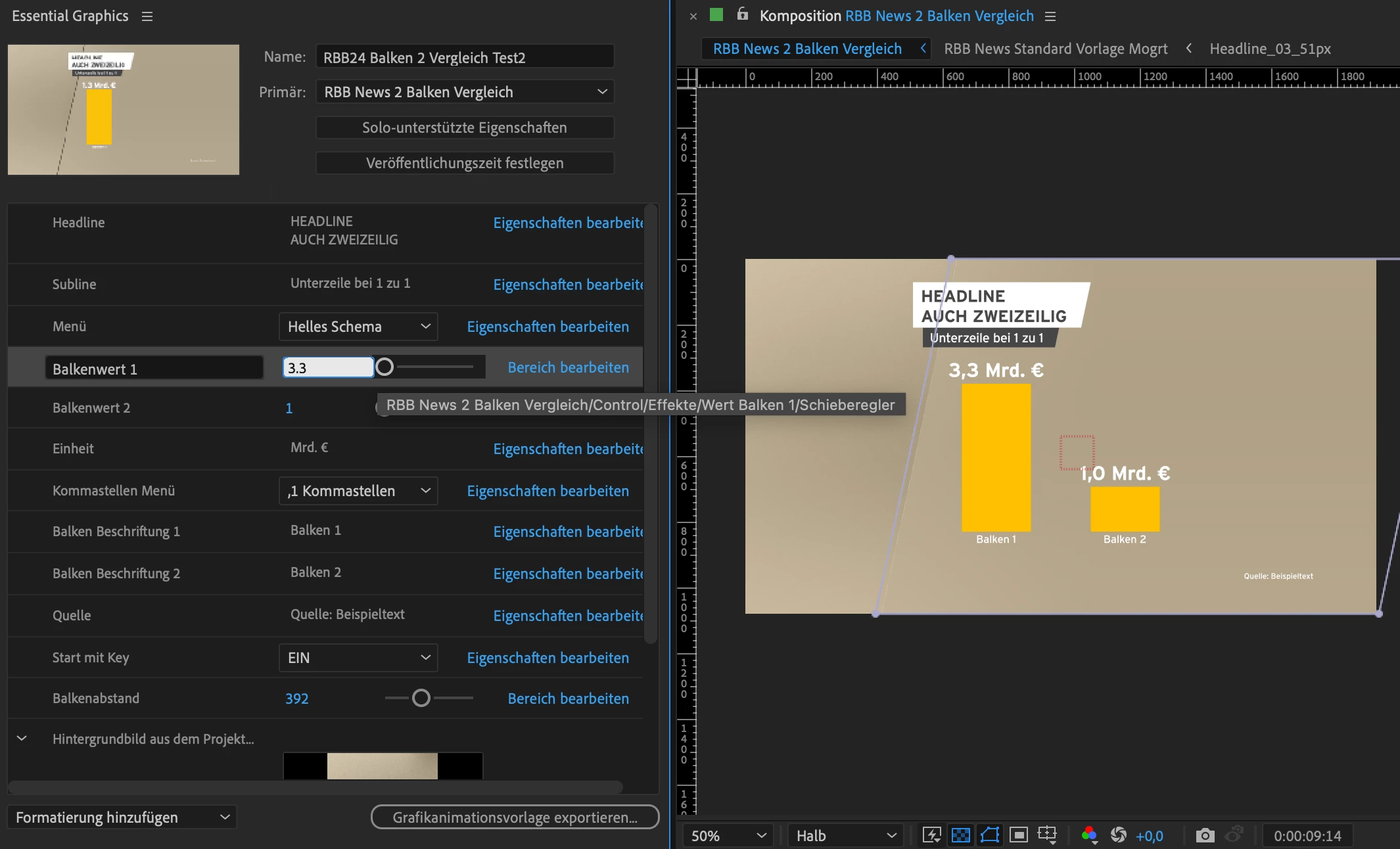Image resolution: width=1400 pixels, height=849 pixels.
Task: Click the region of interest icon
Action: [1018, 835]
